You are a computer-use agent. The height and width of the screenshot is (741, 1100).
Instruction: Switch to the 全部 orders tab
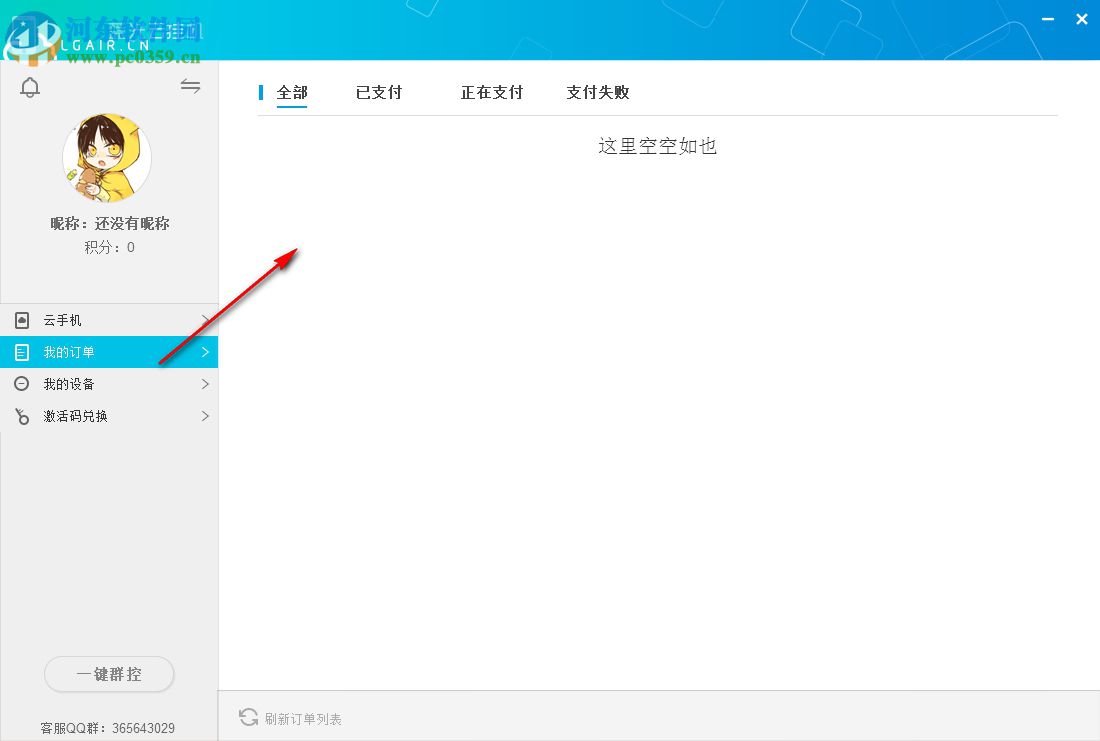point(291,92)
